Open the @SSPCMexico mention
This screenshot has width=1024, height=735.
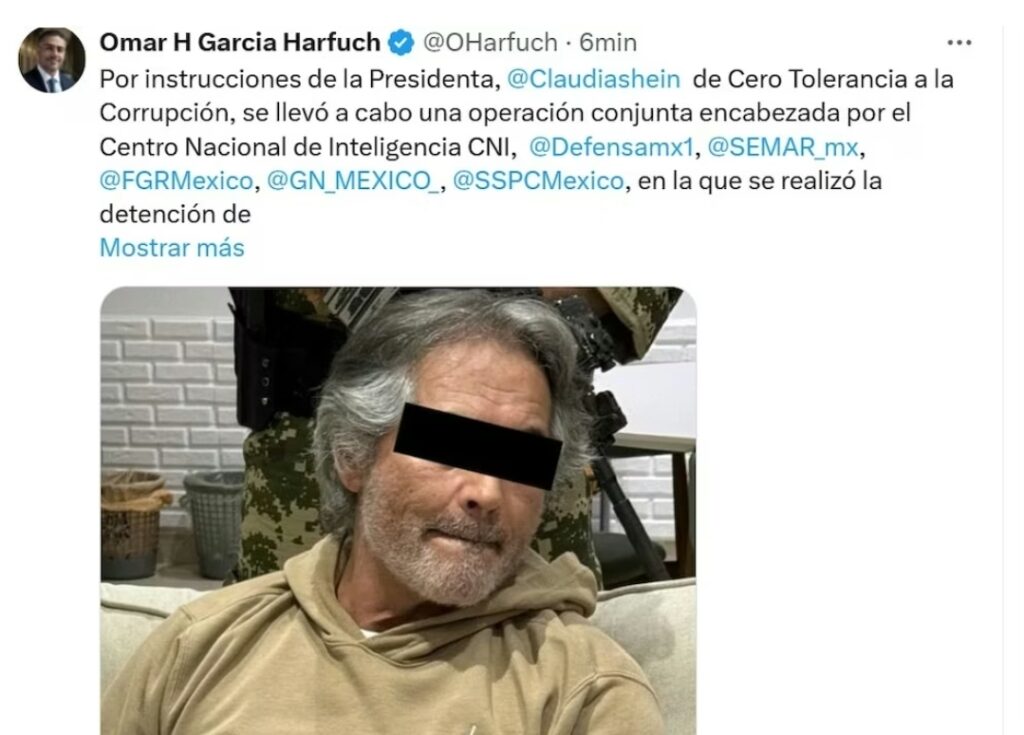[x=538, y=181]
